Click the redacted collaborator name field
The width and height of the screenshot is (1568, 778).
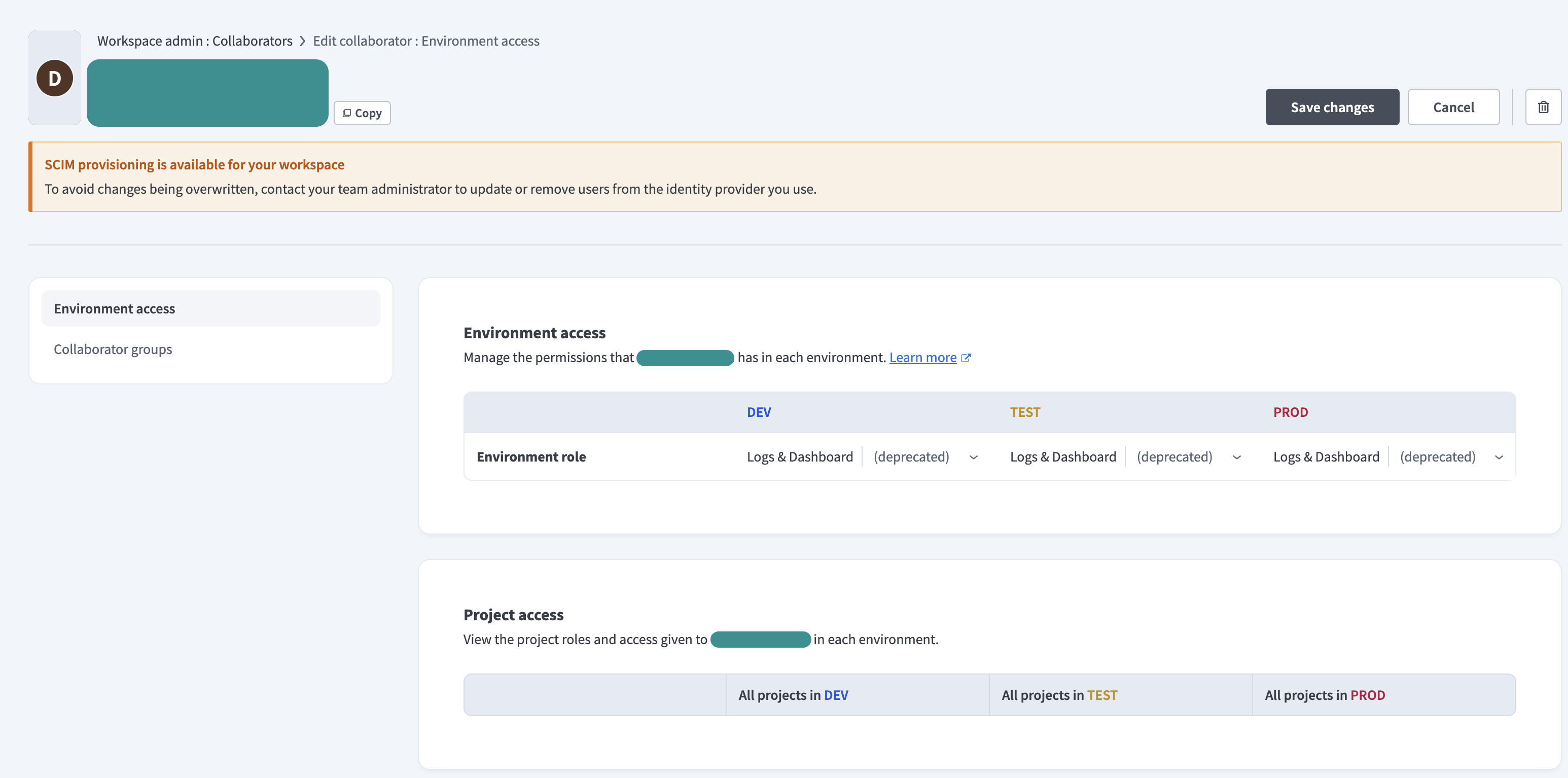click(x=207, y=92)
